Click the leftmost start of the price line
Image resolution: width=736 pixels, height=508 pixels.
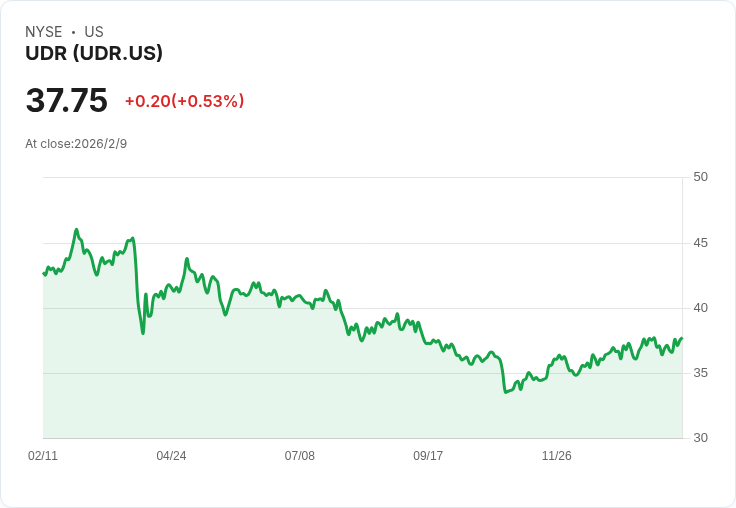pos(43,273)
